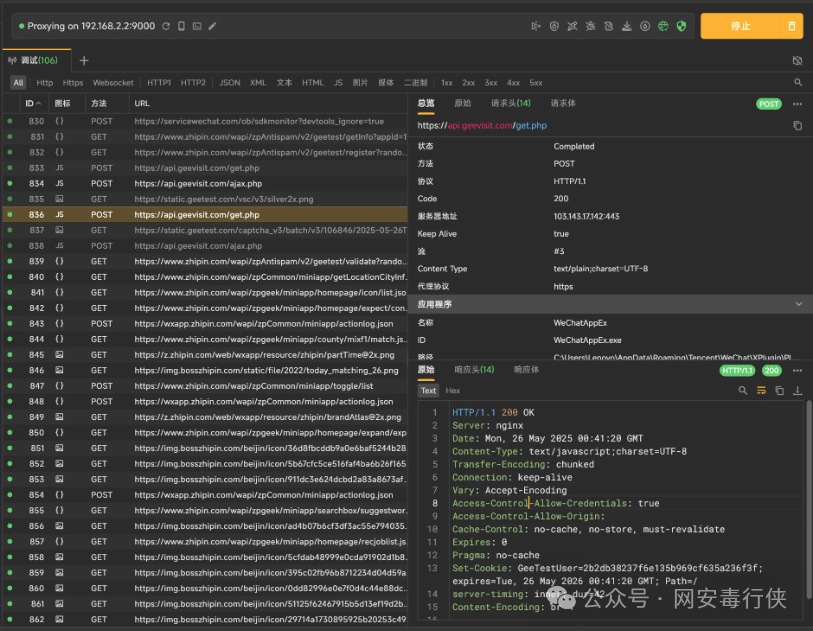Toggle the green shield icon in toolbar

click(x=681, y=26)
